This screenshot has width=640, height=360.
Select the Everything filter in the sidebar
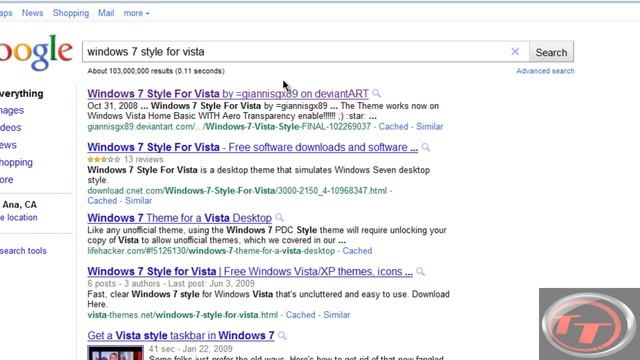click(22, 94)
